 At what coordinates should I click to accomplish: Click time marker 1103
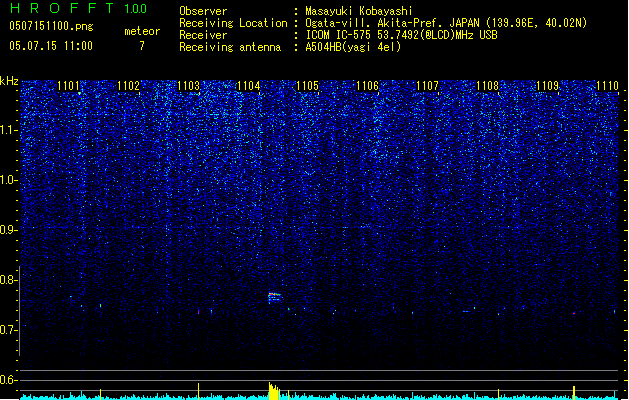click(x=189, y=86)
